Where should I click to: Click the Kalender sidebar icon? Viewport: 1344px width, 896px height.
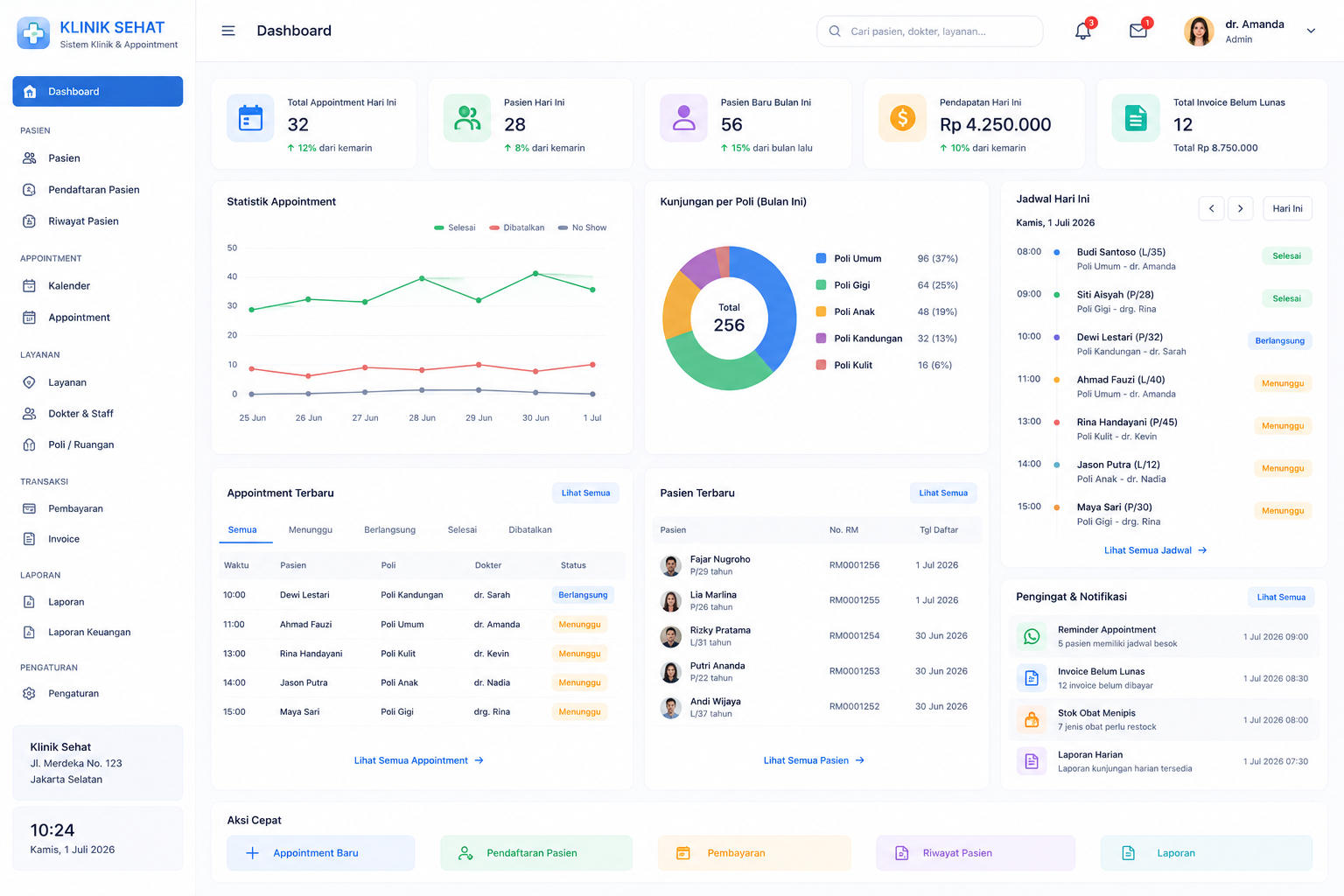(x=29, y=286)
